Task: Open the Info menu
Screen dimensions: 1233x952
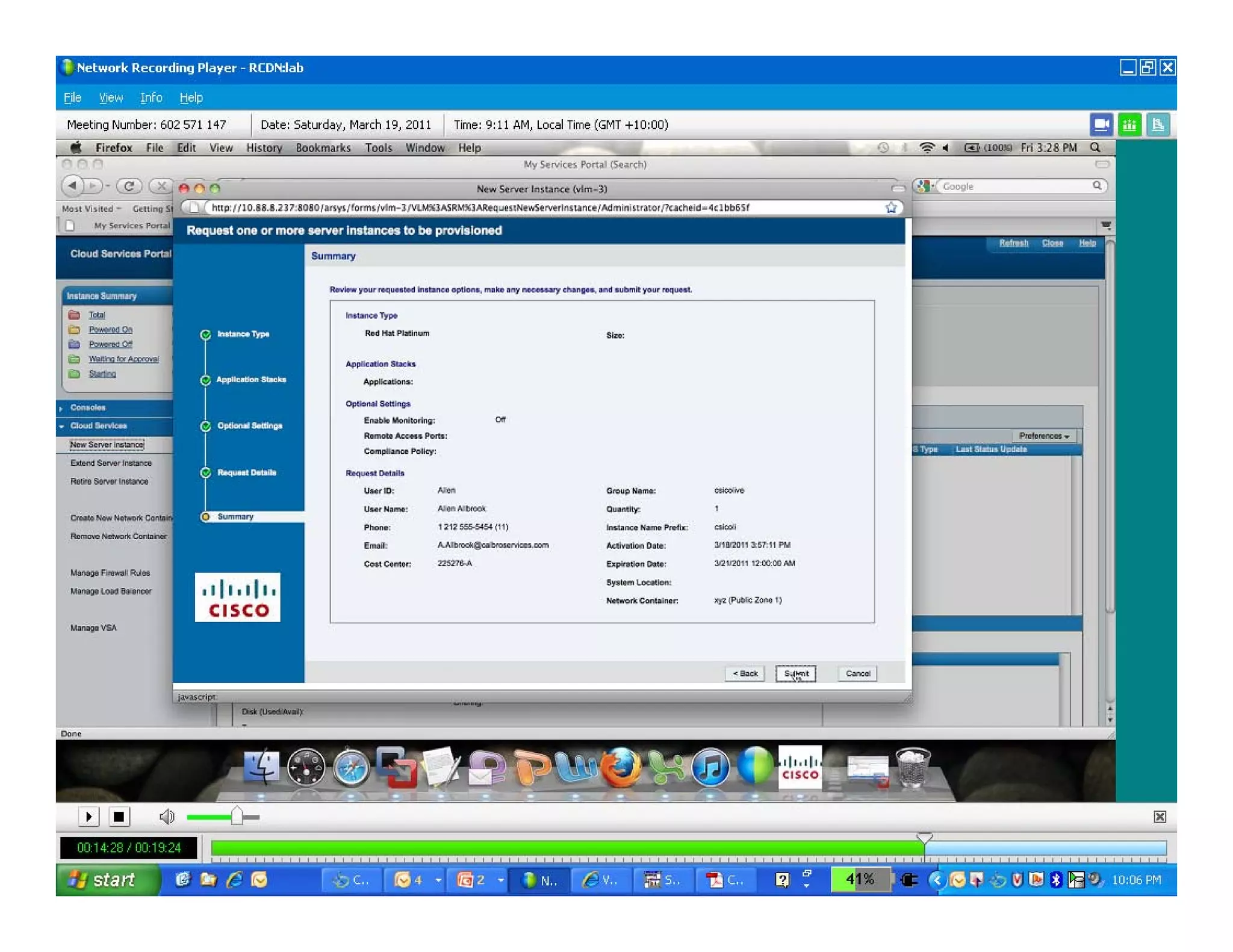Action: pyautogui.click(x=151, y=97)
